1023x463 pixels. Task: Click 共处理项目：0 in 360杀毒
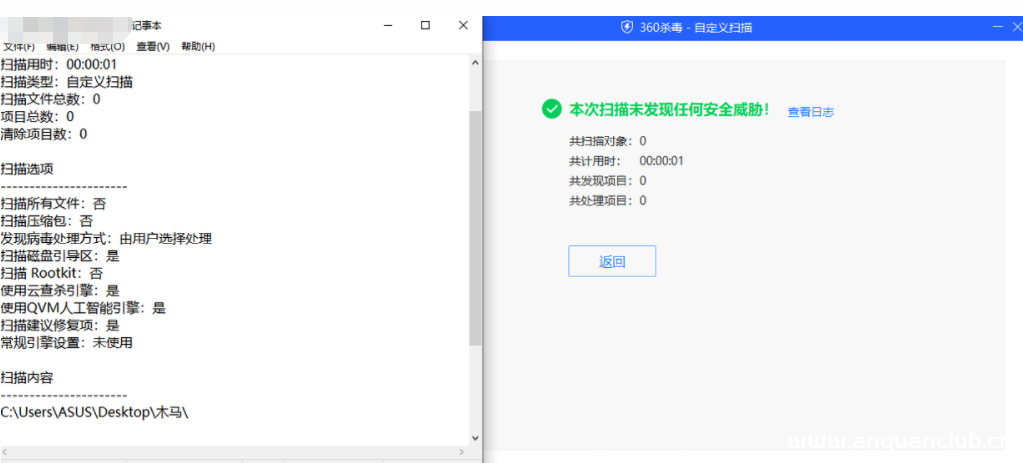[x=607, y=200]
